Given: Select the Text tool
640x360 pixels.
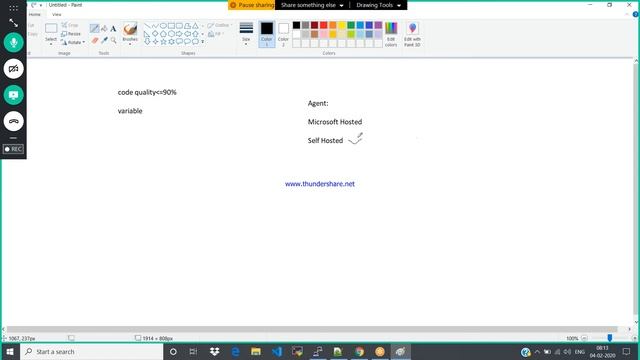Looking at the screenshot, I should tap(113, 29).
